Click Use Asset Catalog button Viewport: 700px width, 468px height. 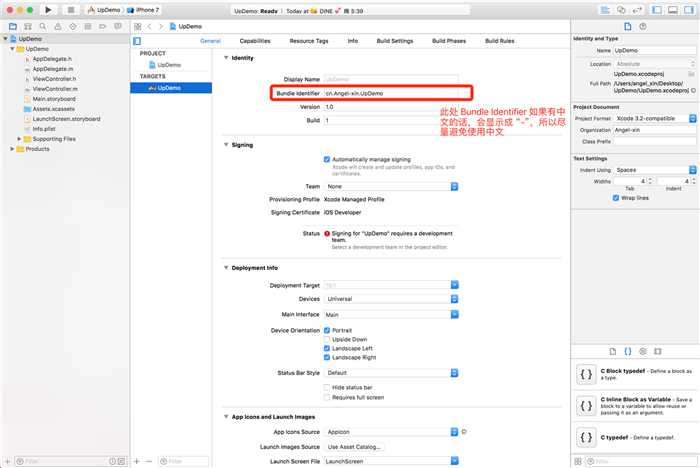[x=354, y=447]
